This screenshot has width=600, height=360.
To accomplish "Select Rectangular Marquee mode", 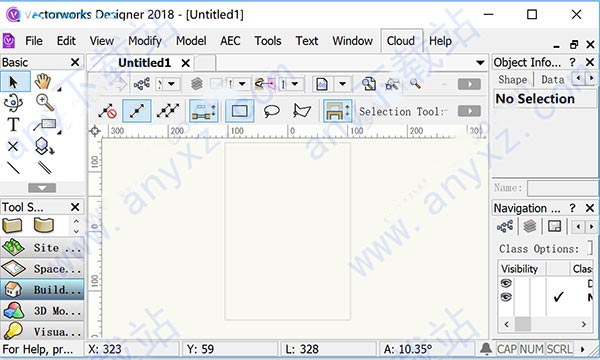I will (x=240, y=111).
